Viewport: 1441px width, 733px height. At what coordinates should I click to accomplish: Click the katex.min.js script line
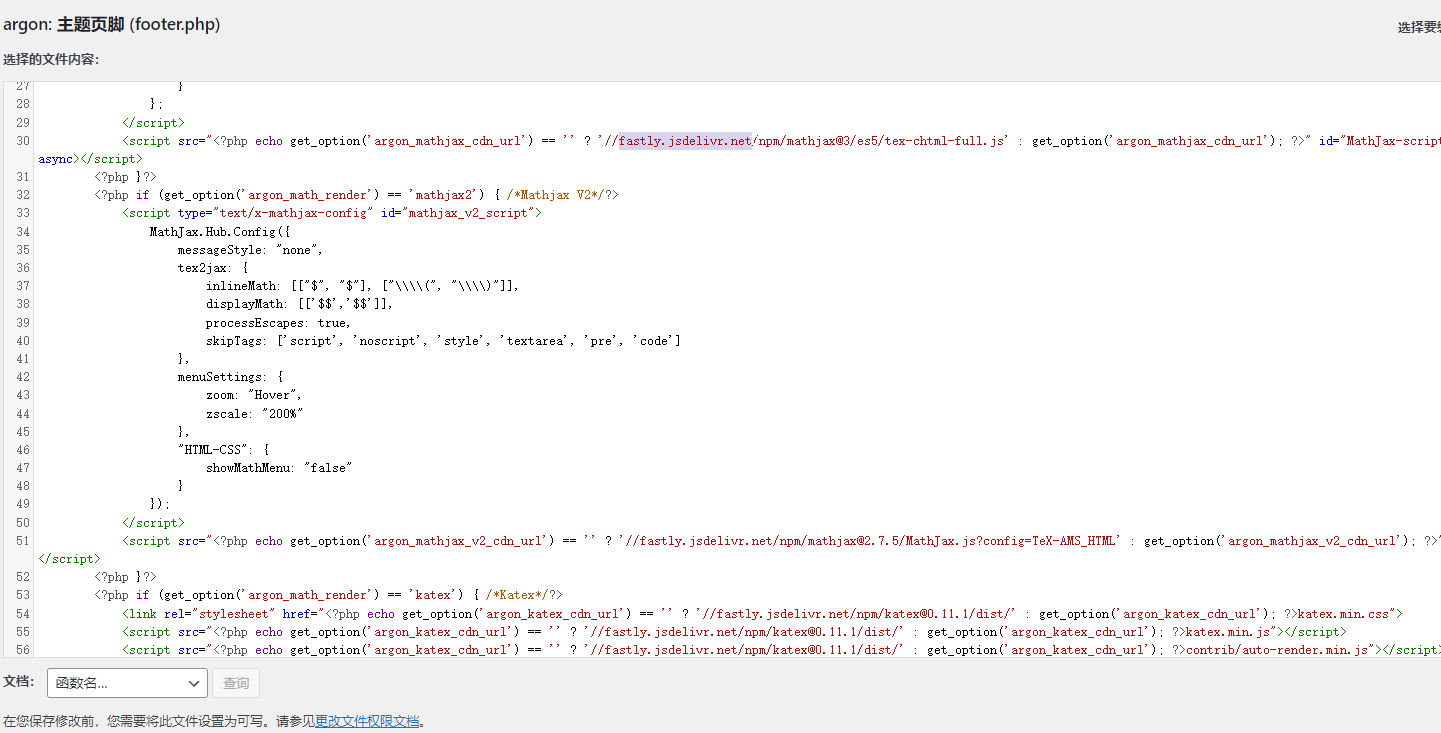pos(735,632)
